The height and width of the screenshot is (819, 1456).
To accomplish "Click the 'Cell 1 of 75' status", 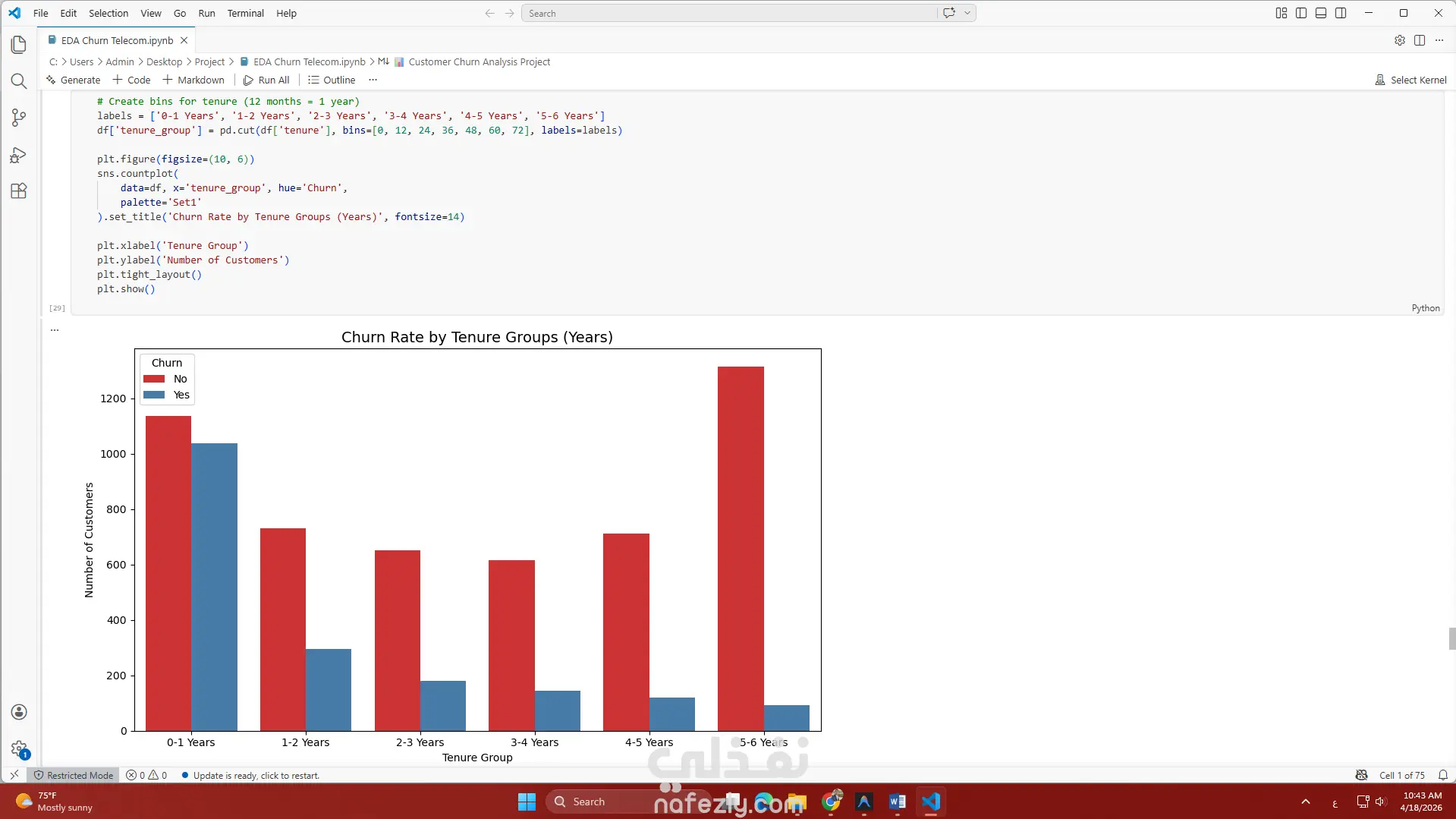I will pos(1401,775).
